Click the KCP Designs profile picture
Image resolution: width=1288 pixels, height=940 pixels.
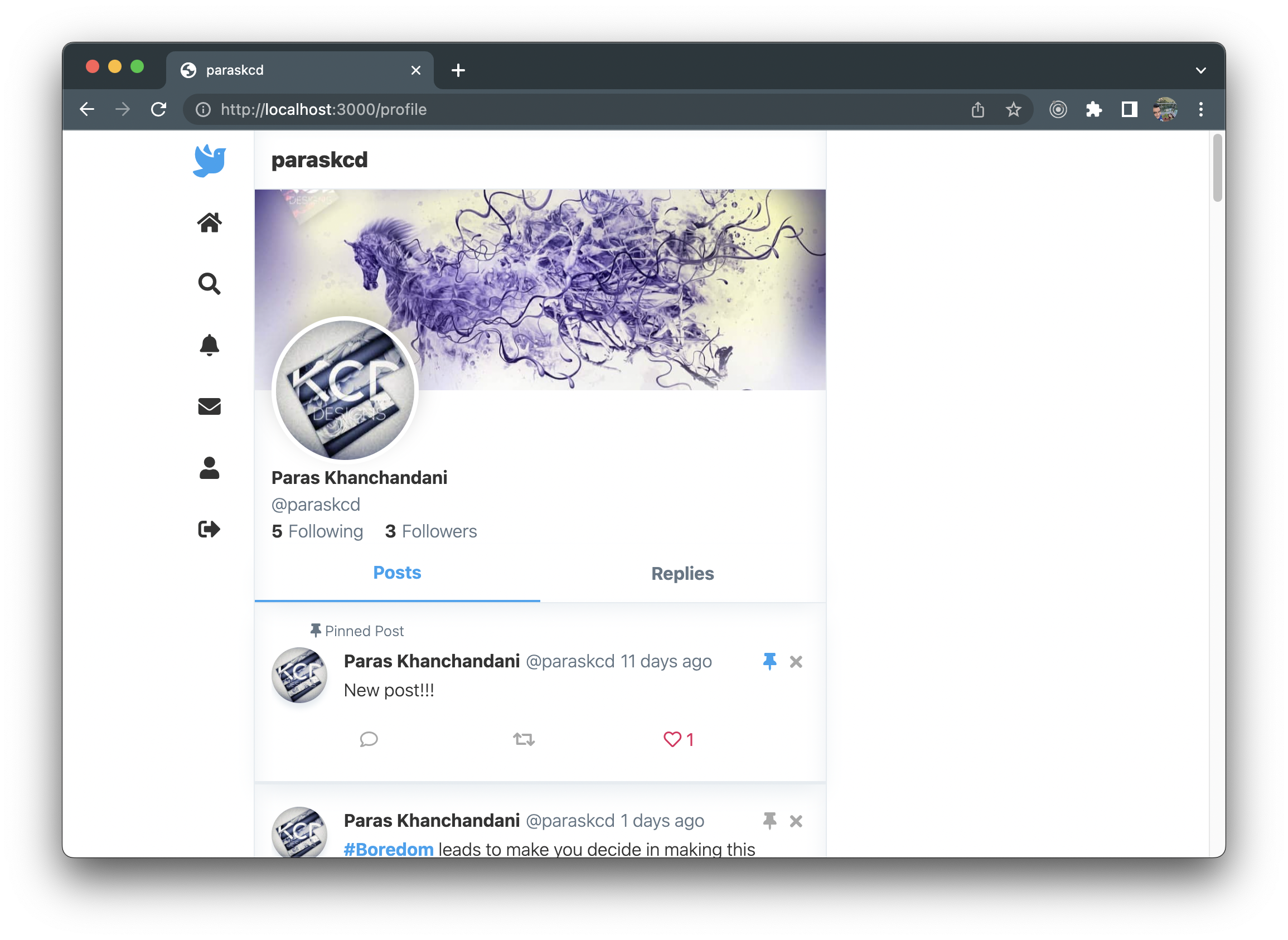(x=345, y=390)
